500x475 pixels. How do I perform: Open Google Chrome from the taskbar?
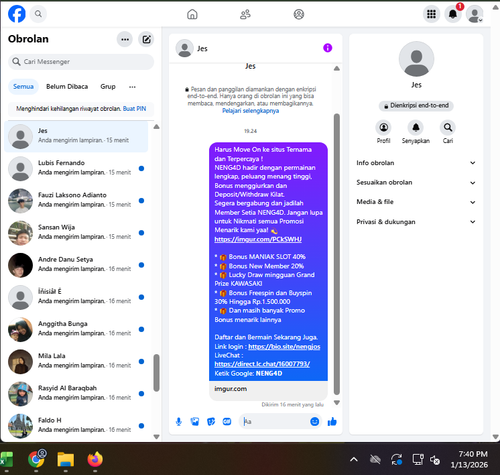click(x=37, y=459)
